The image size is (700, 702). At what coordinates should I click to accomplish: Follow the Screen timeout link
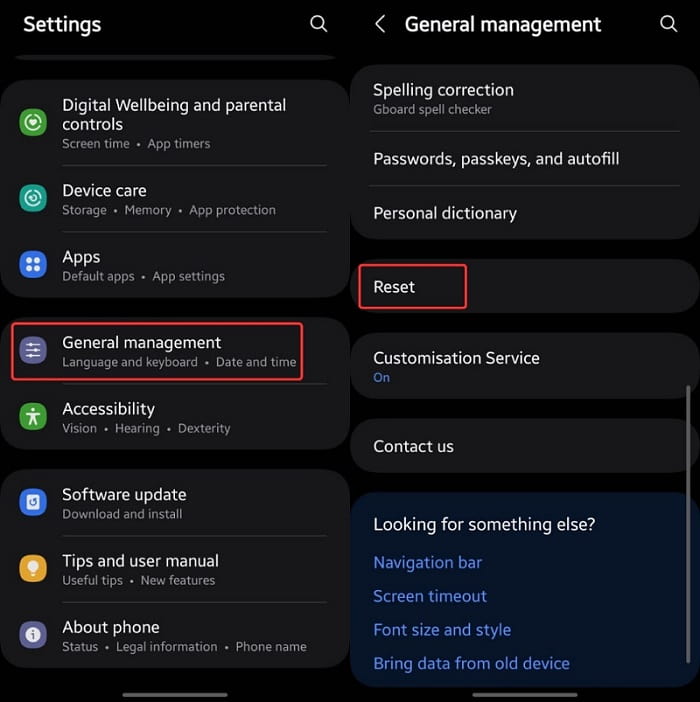[x=430, y=596]
